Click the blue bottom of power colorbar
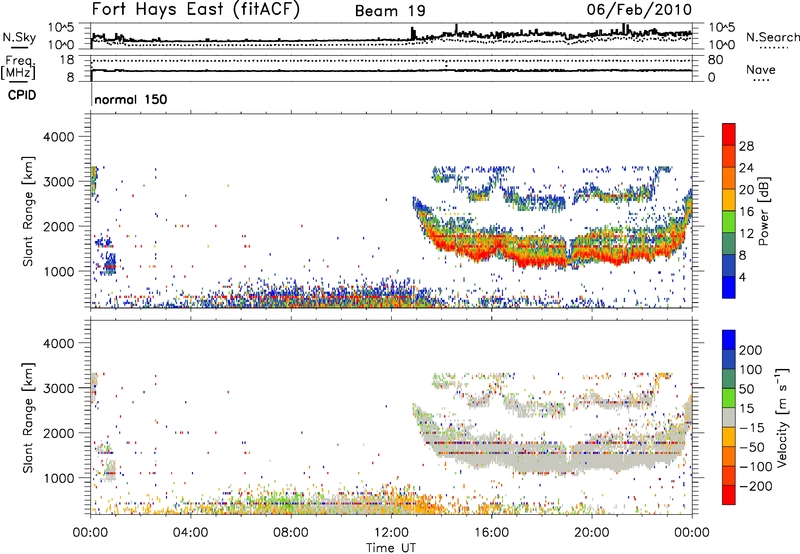The width and height of the screenshot is (800, 554). (x=729, y=287)
